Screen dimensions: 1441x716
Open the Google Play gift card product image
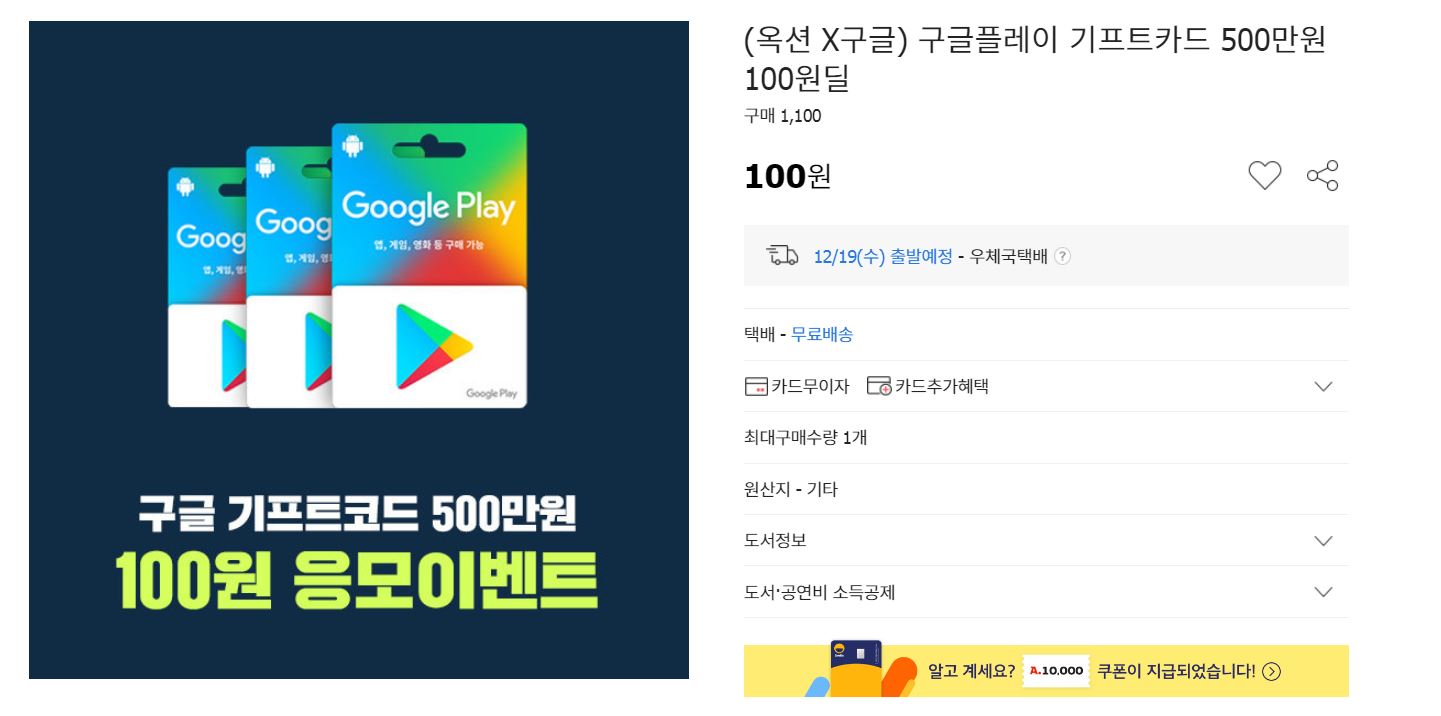(359, 350)
